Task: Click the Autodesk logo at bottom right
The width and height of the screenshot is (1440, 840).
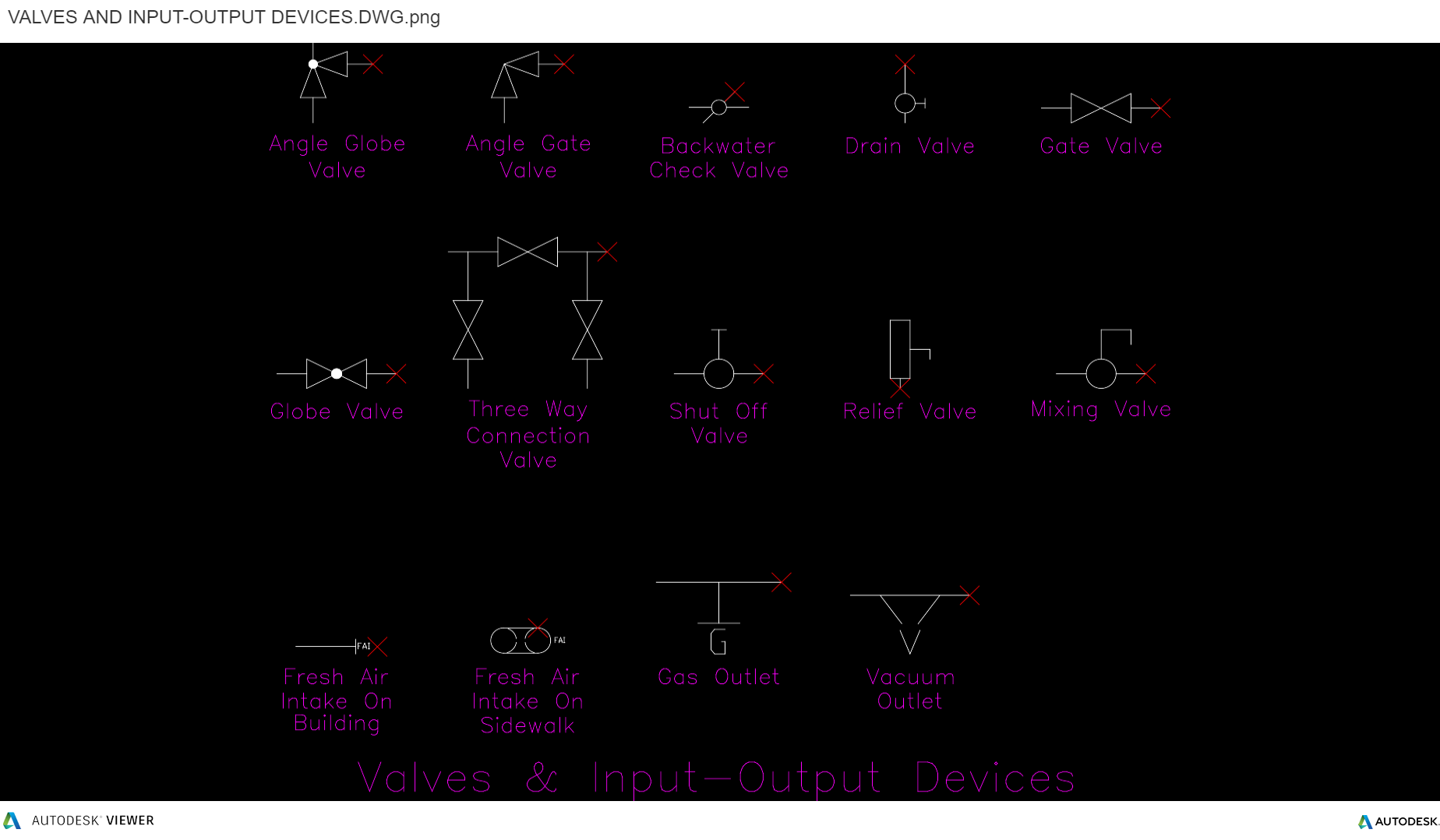Action: tap(1398, 821)
